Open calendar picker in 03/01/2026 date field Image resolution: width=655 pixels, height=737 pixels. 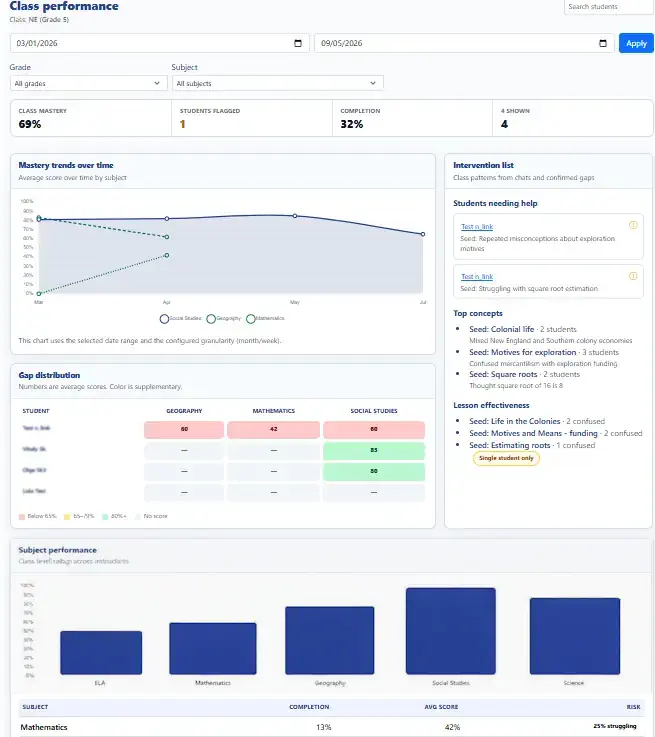[x=298, y=43]
